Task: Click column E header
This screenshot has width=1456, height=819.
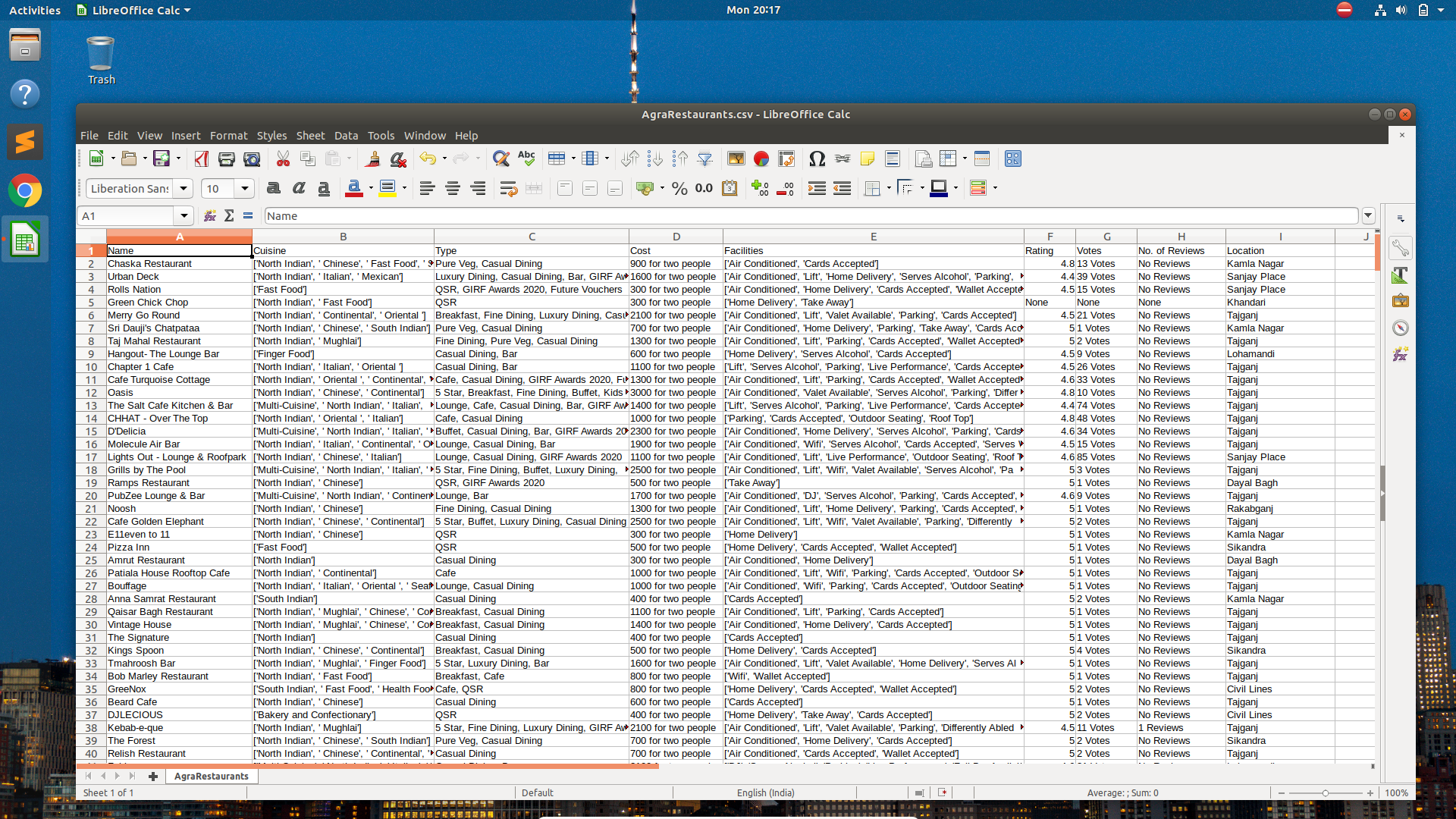Action: click(873, 237)
